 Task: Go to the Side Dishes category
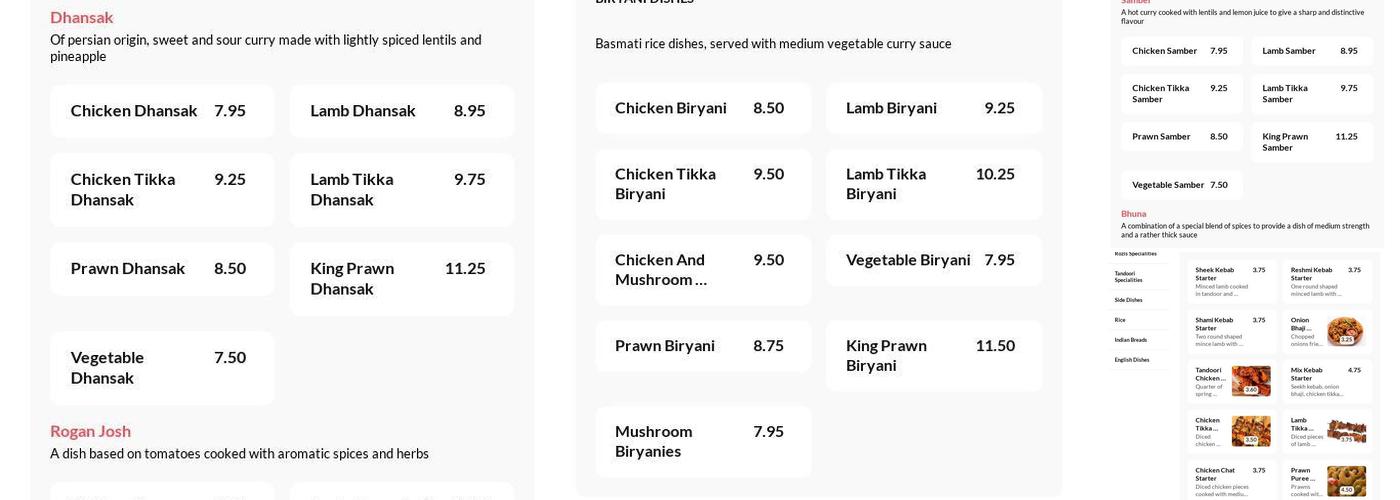click(1128, 300)
